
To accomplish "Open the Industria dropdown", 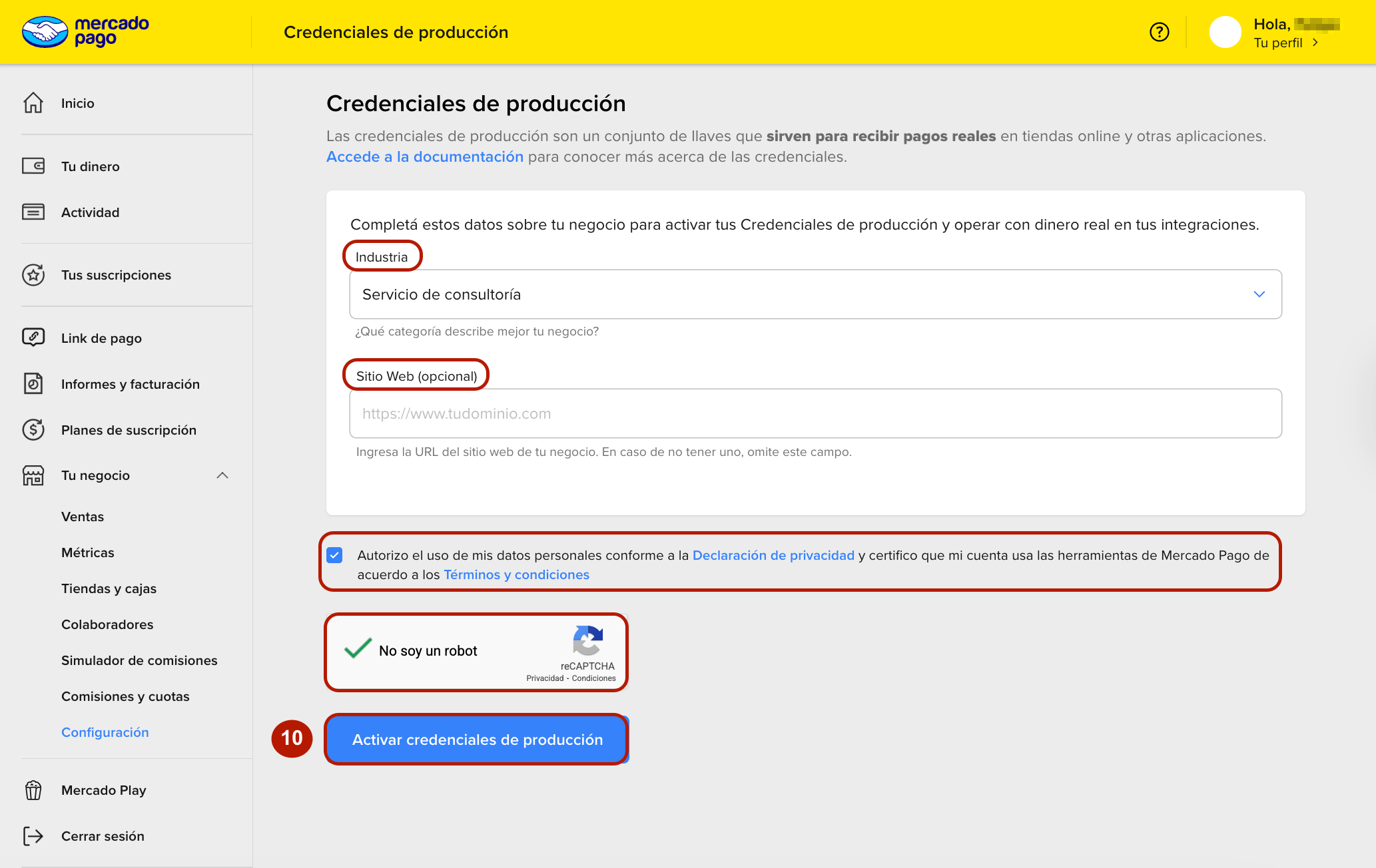I will (815, 294).
